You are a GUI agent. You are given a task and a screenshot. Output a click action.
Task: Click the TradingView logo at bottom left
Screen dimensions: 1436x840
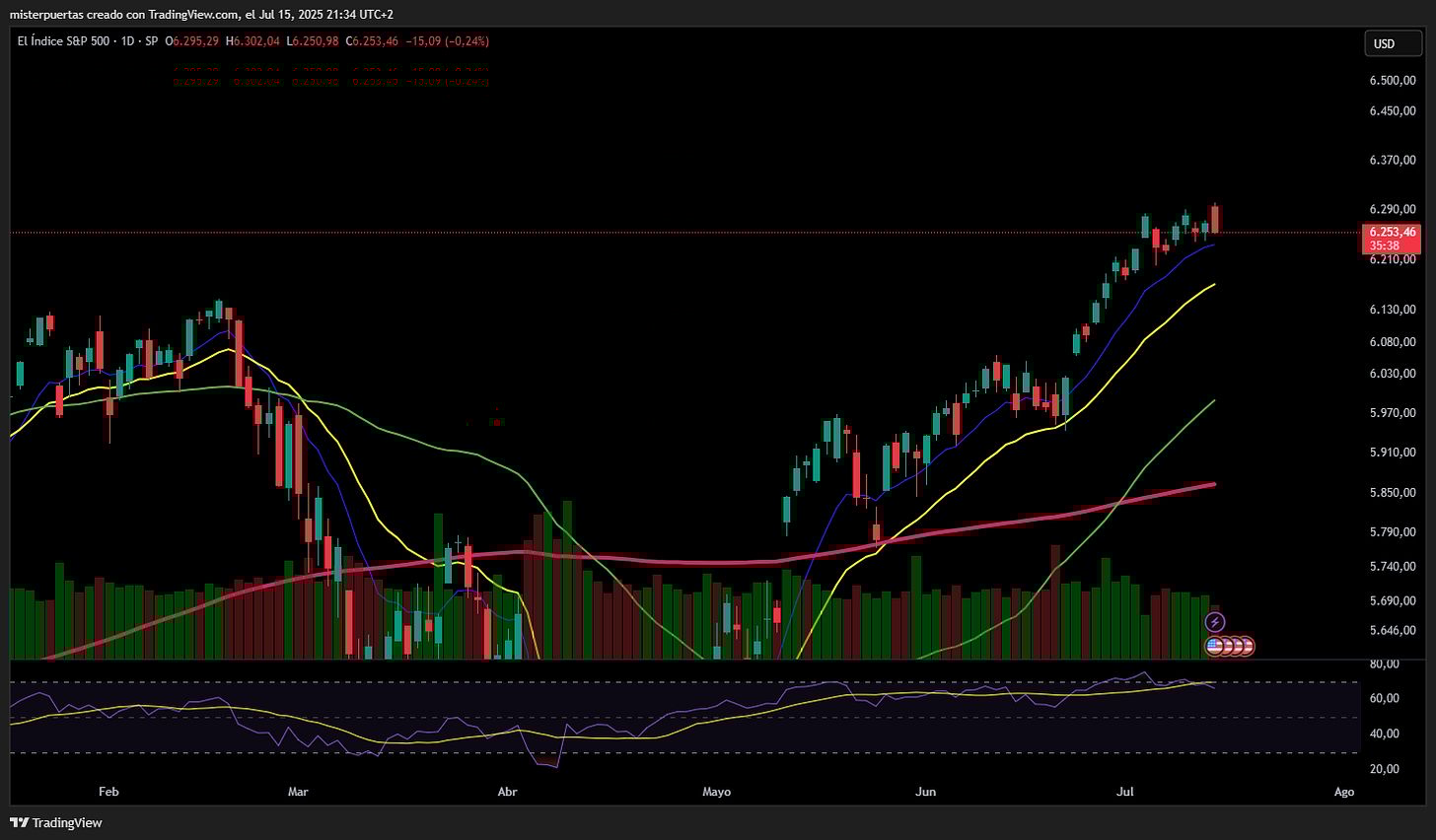(56, 822)
